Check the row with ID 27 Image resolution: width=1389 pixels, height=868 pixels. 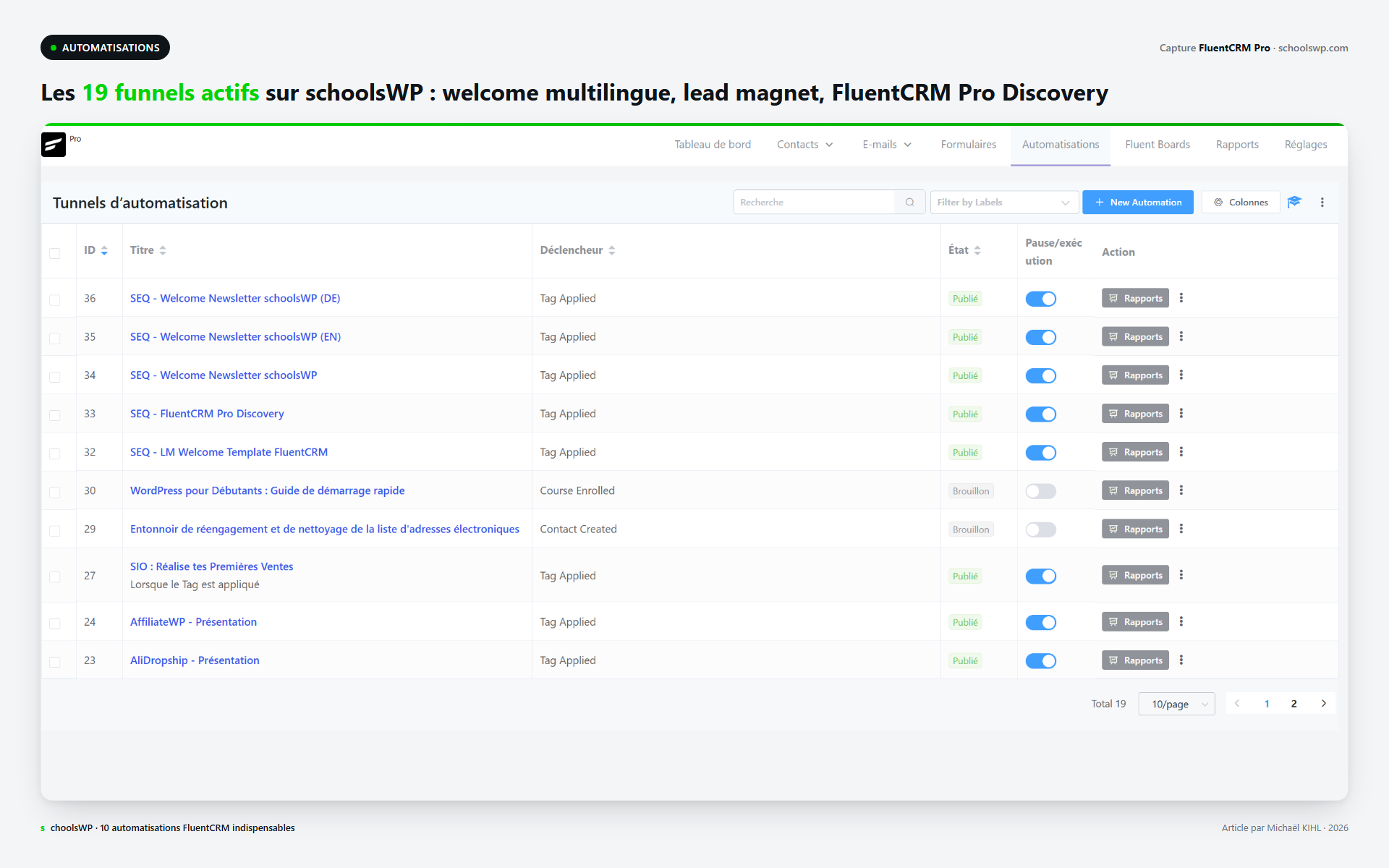55,576
